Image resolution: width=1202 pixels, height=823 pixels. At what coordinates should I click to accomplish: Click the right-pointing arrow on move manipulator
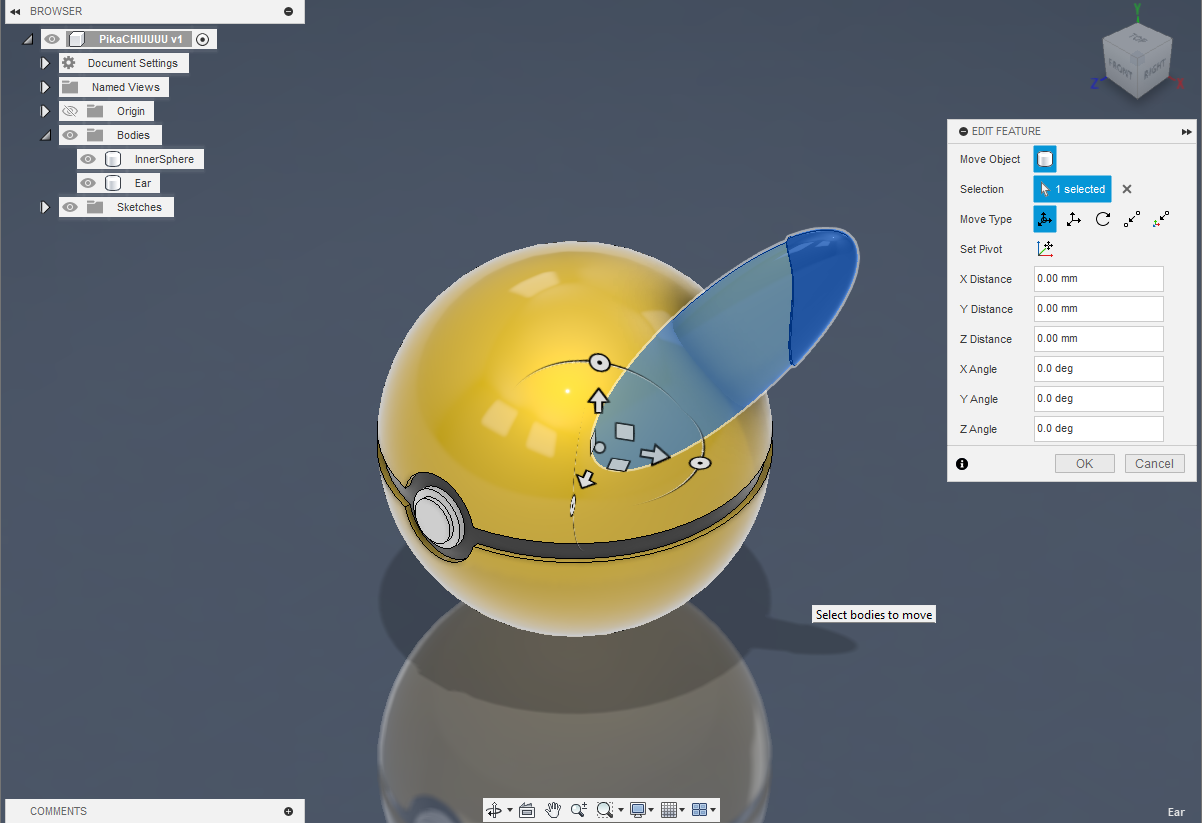click(x=655, y=456)
